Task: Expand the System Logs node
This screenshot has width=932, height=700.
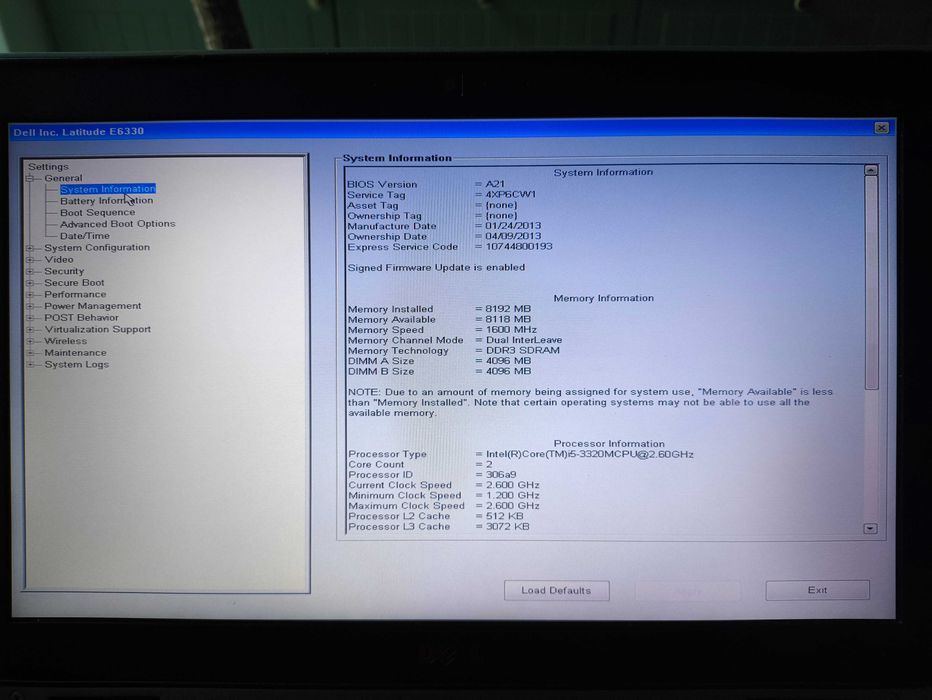Action: point(30,364)
